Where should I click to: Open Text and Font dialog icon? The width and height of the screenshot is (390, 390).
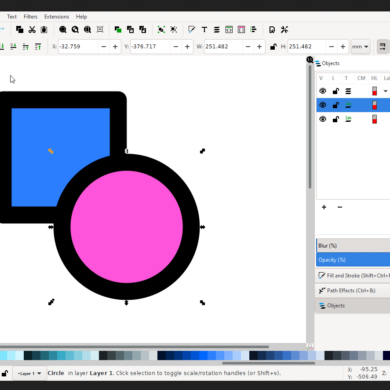coord(204,30)
